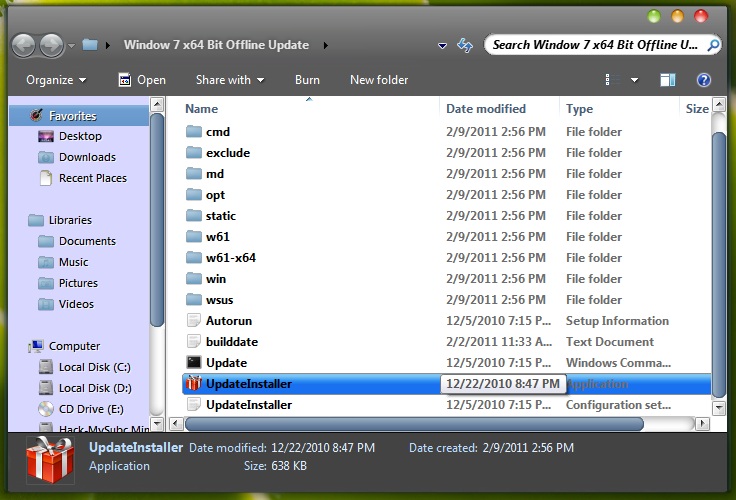736x500 pixels.
Task: Click Burn in the toolbar
Action: tap(307, 80)
